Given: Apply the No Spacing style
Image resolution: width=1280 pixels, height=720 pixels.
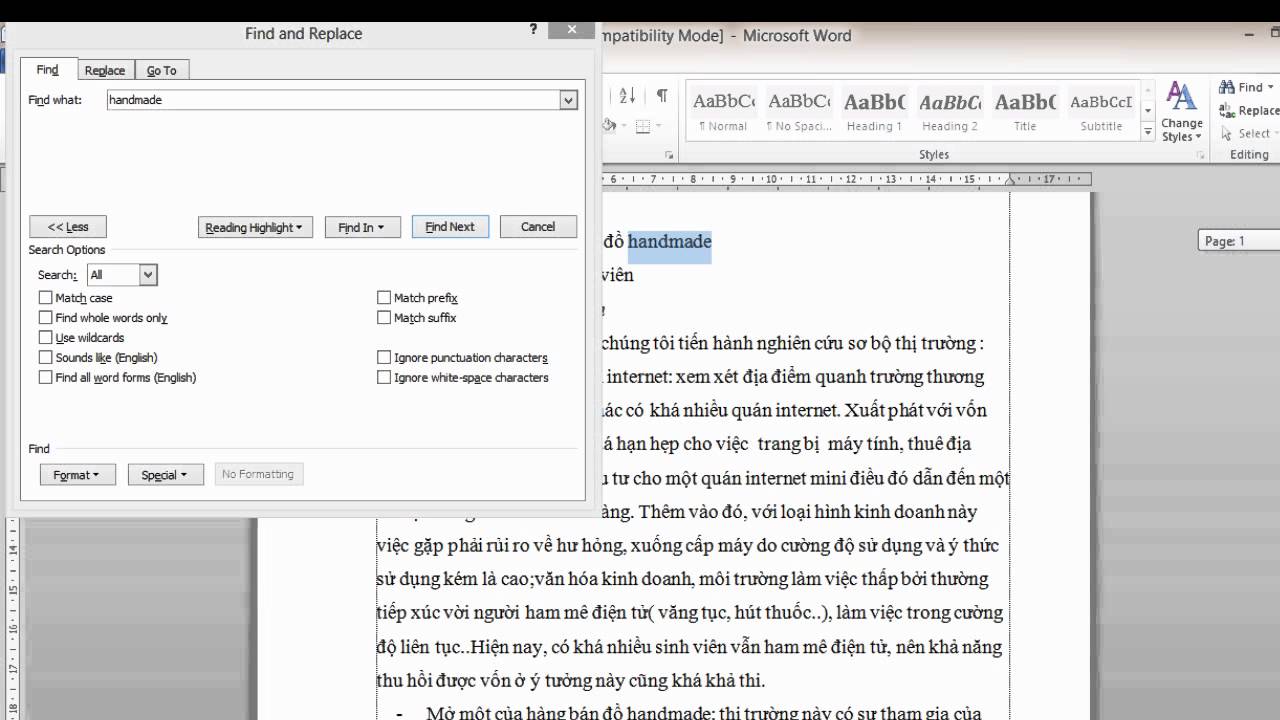Looking at the screenshot, I should [798, 111].
